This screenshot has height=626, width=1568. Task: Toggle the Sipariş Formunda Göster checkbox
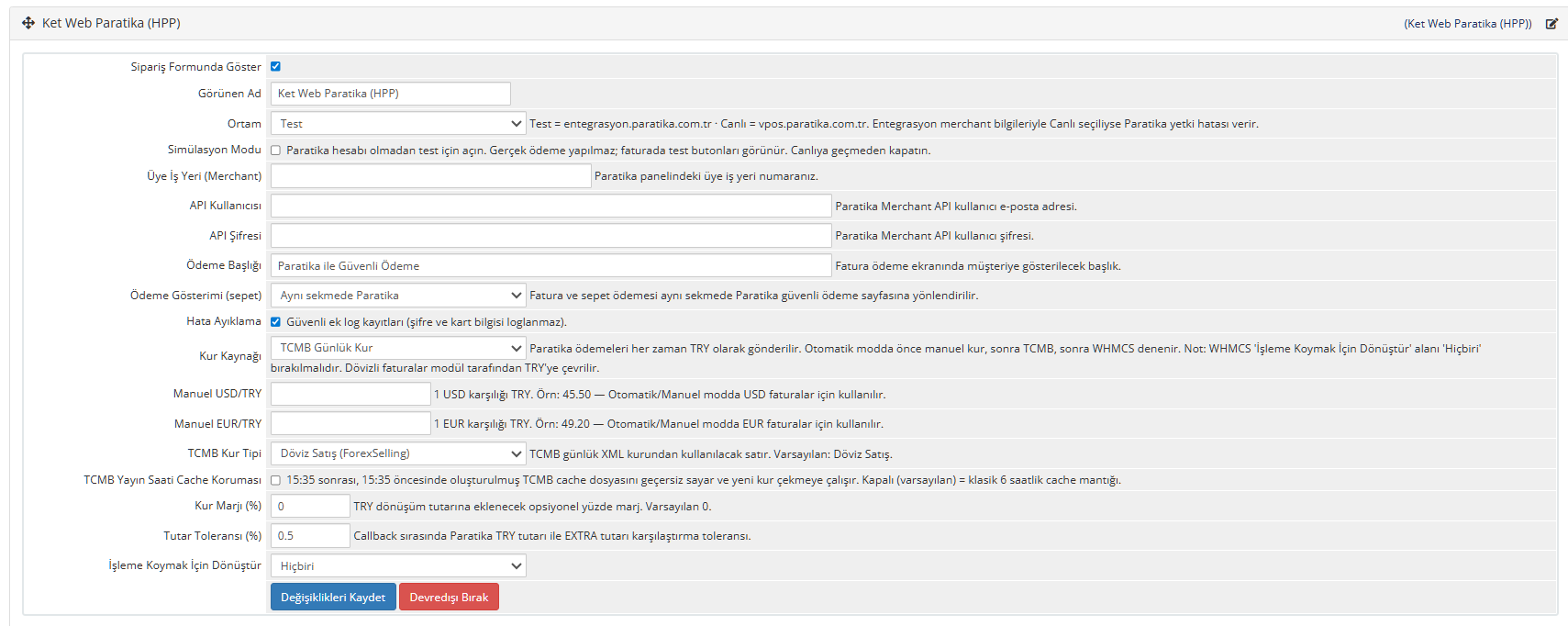coord(275,66)
